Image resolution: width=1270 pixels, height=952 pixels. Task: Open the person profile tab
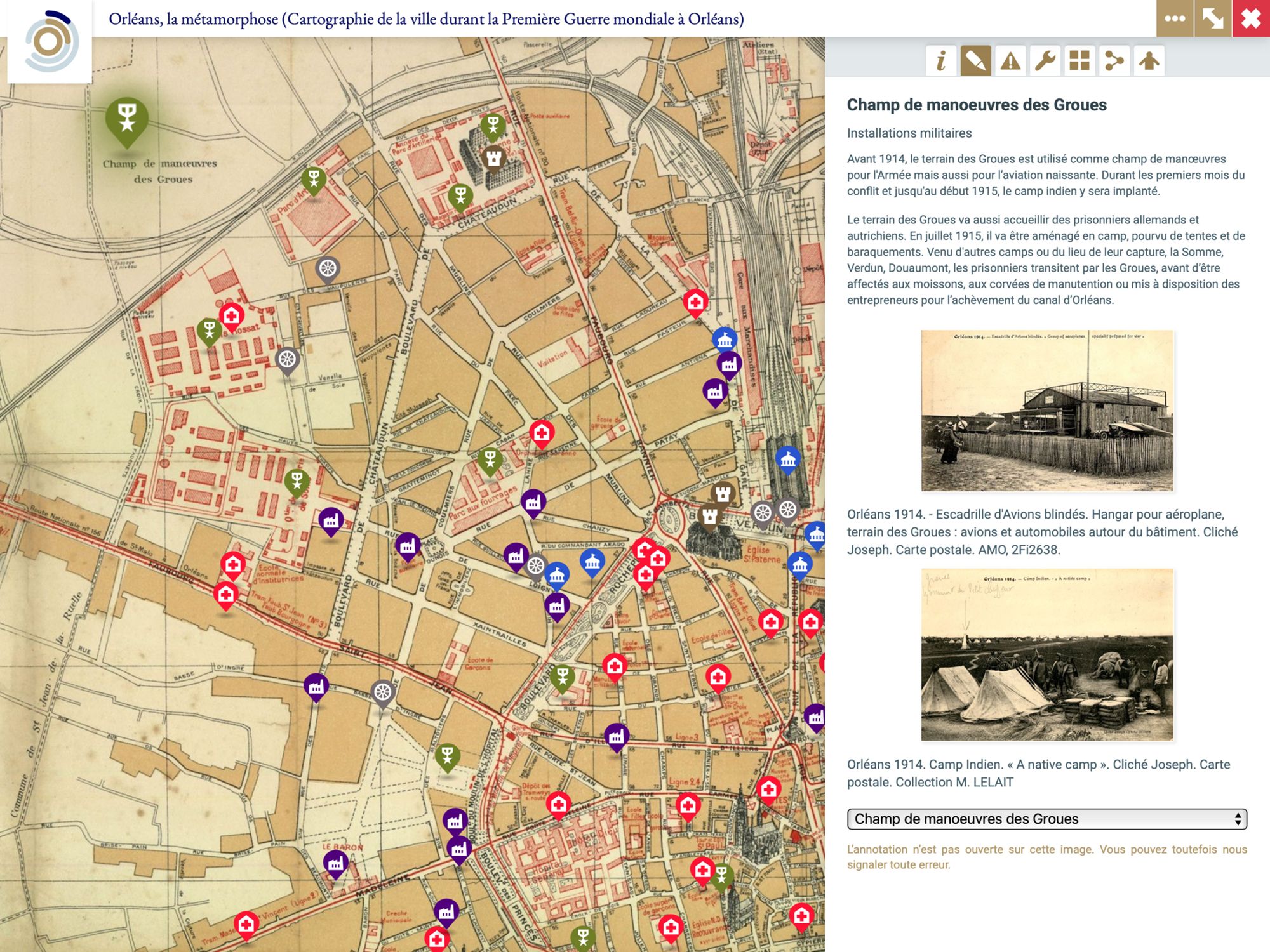click(x=1149, y=61)
